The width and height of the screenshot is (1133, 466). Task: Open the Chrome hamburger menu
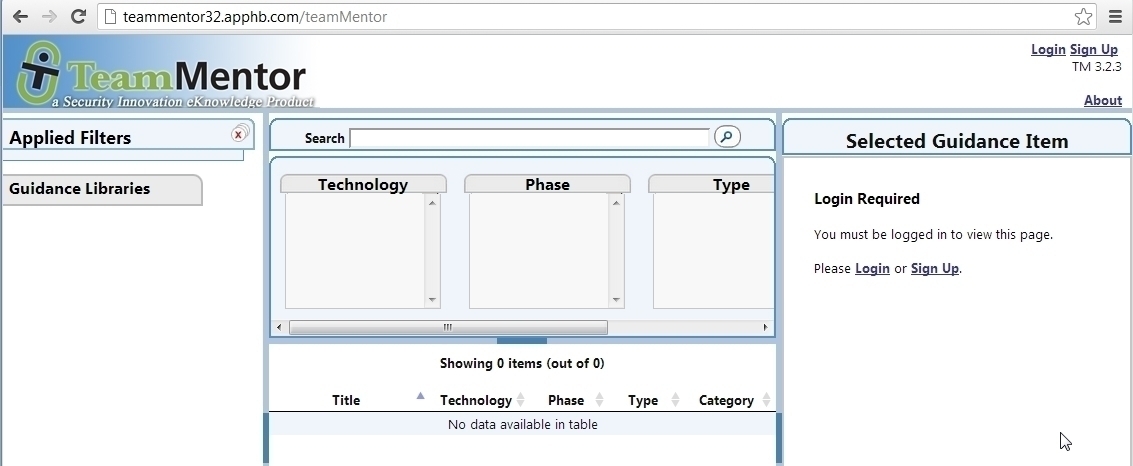point(1115,17)
